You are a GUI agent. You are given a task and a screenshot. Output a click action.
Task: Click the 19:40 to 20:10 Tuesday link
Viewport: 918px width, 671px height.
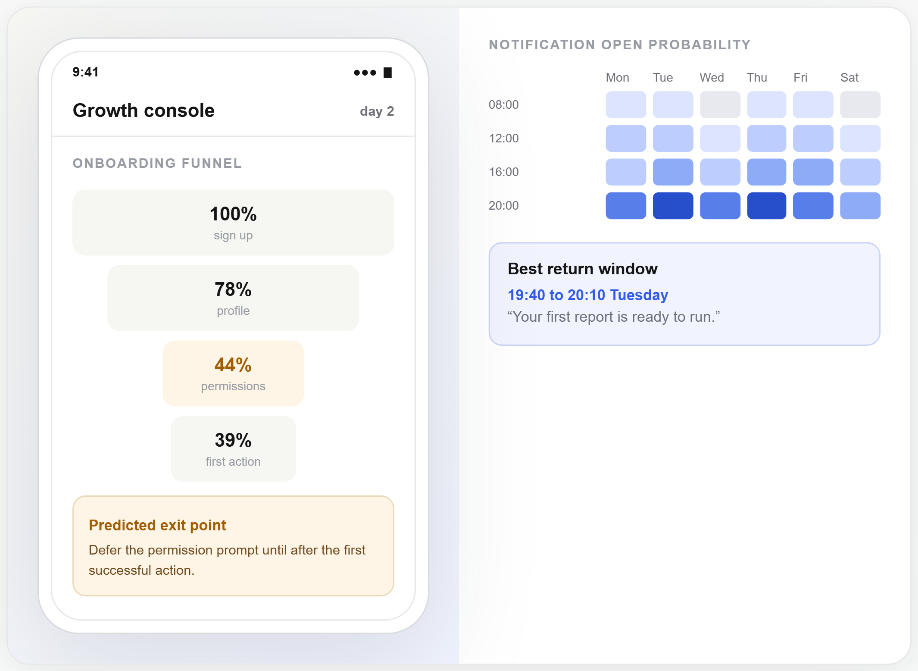click(588, 295)
